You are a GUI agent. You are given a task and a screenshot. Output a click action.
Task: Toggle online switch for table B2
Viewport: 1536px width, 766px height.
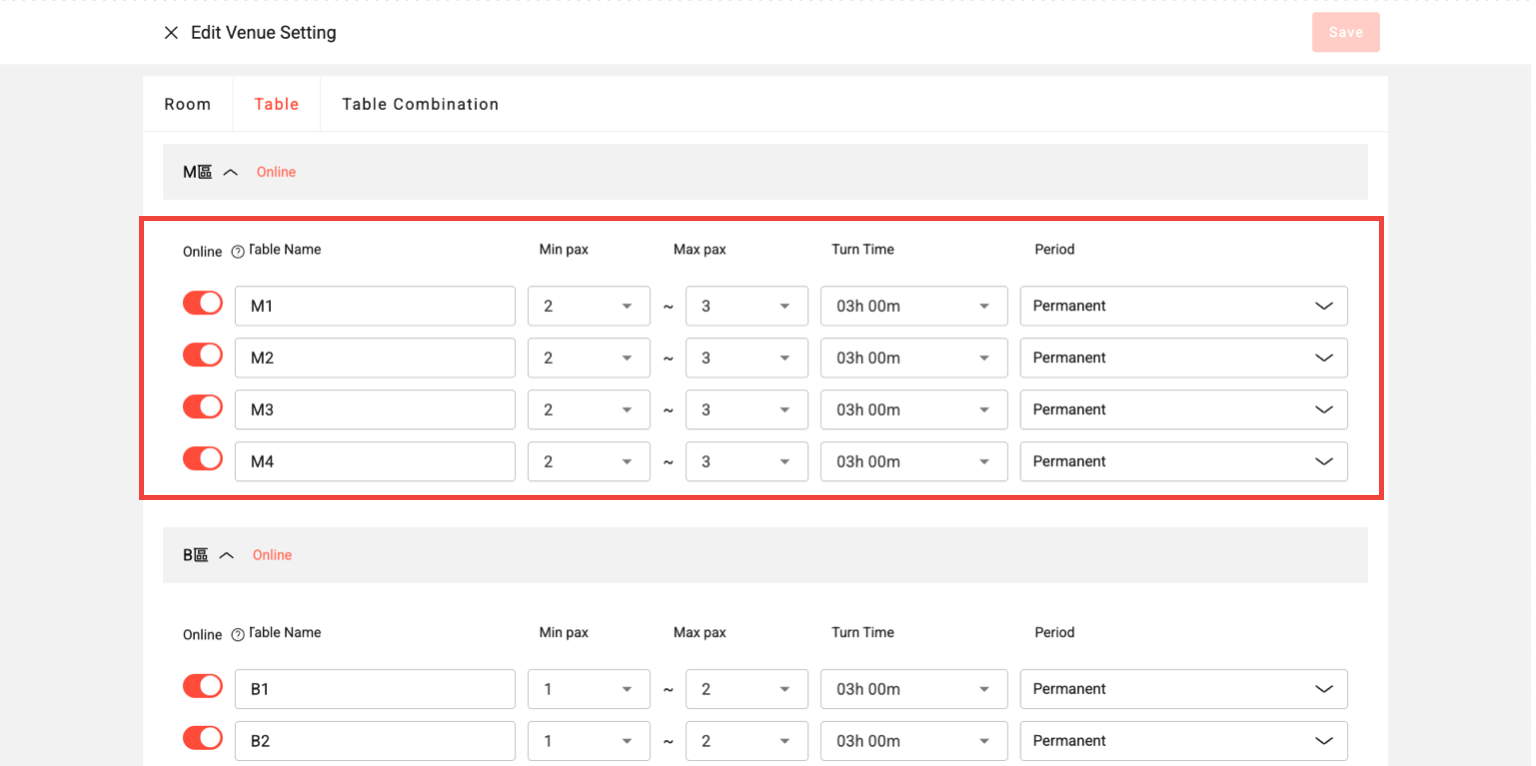(203, 739)
